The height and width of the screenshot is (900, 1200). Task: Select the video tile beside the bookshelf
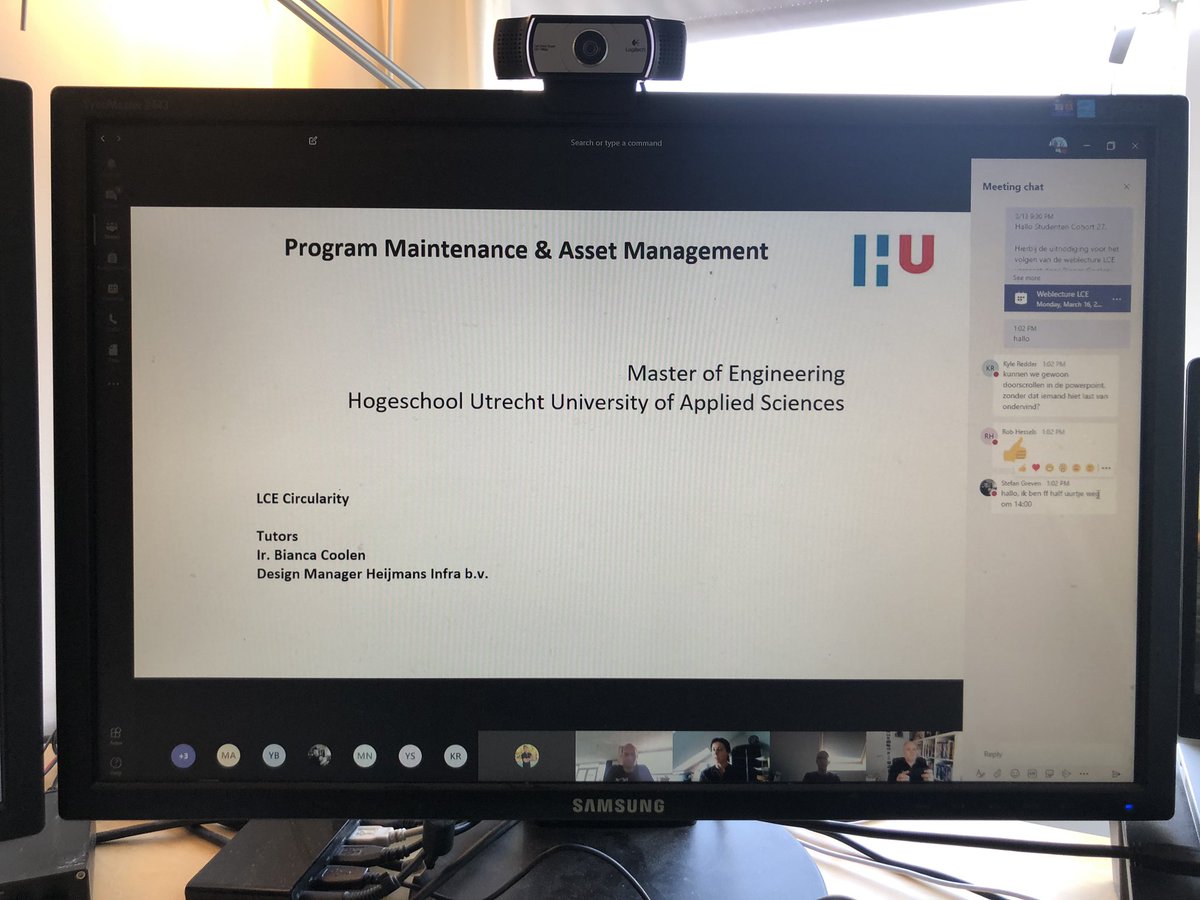click(x=915, y=756)
